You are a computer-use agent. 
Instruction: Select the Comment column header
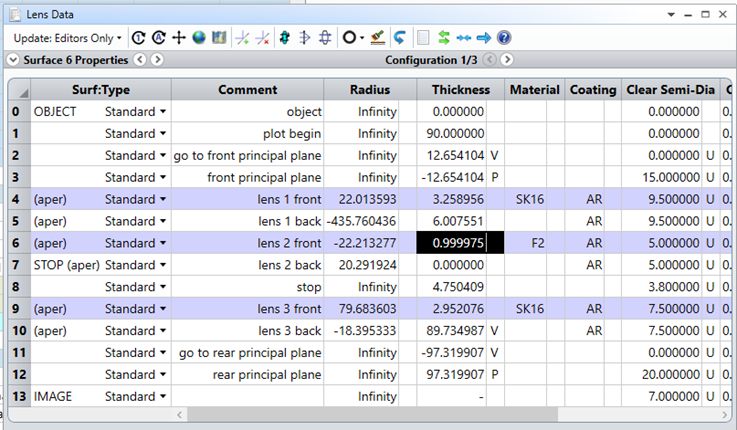(x=248, y=90)
